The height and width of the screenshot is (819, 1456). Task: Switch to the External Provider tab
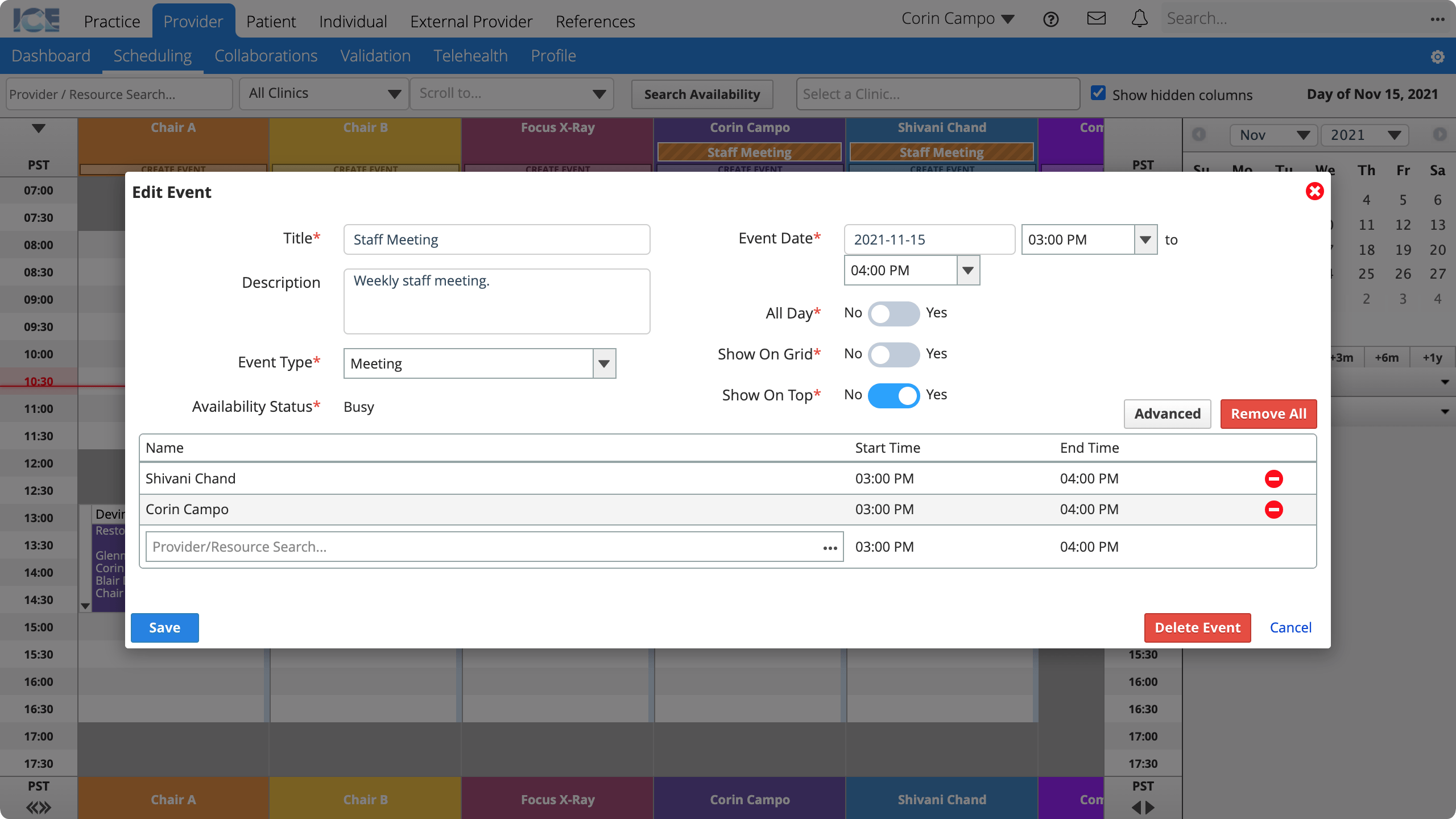pyautogui.click(x=471, y=21)
